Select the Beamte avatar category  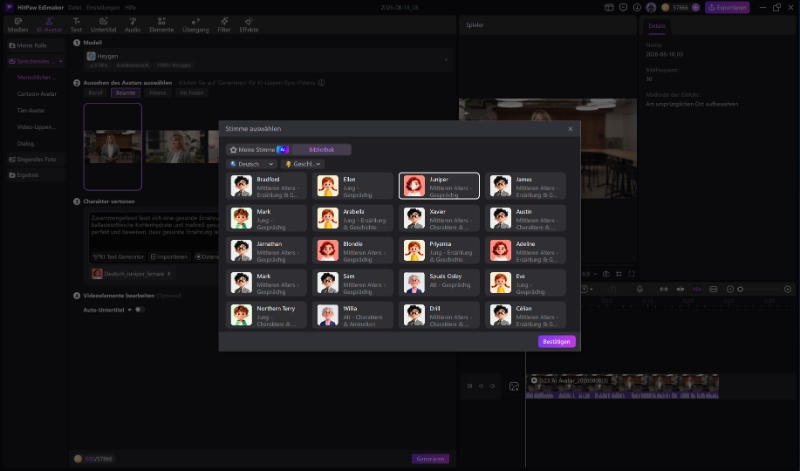coord(126,93)
